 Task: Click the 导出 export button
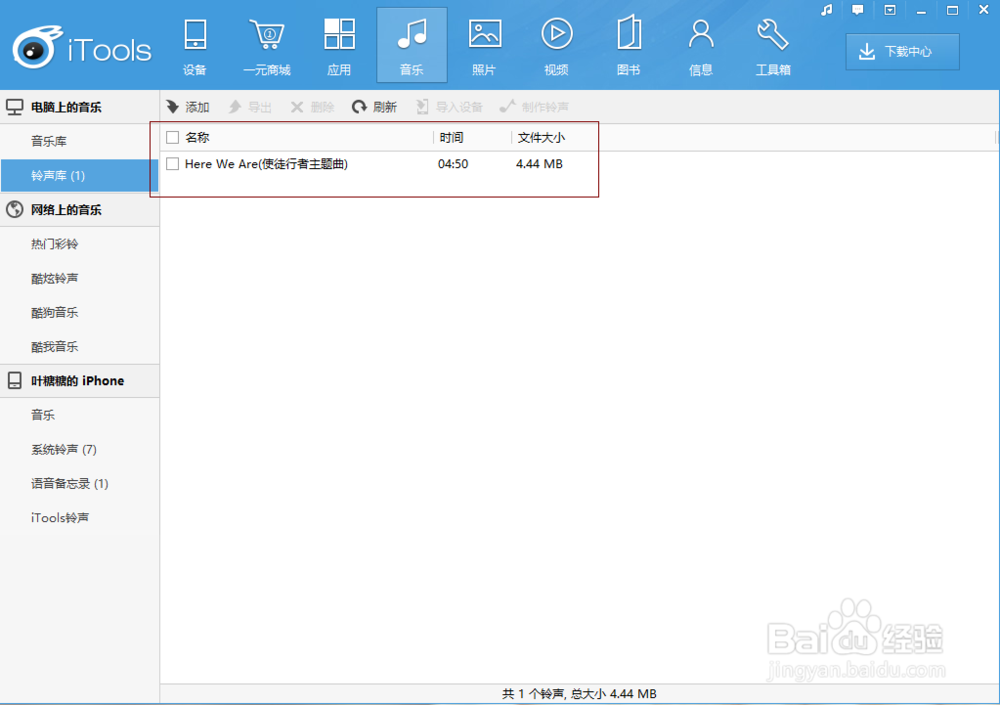[250, 107]
